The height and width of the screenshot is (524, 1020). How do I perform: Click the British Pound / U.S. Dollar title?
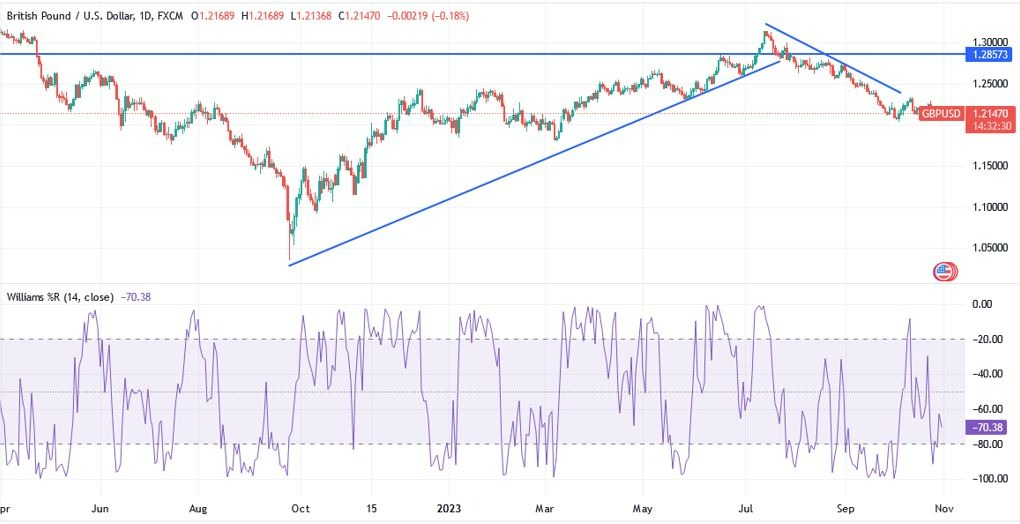[67, 16]
